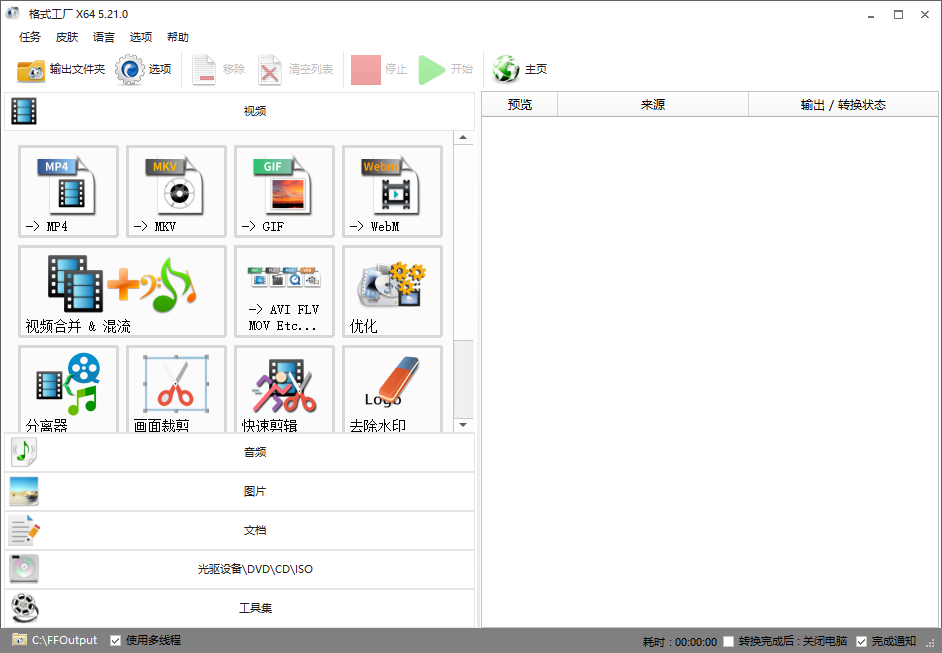
Task: Open the 画面裁剪 crop tool
Action: pyautogui.click(x=177, y=389)
